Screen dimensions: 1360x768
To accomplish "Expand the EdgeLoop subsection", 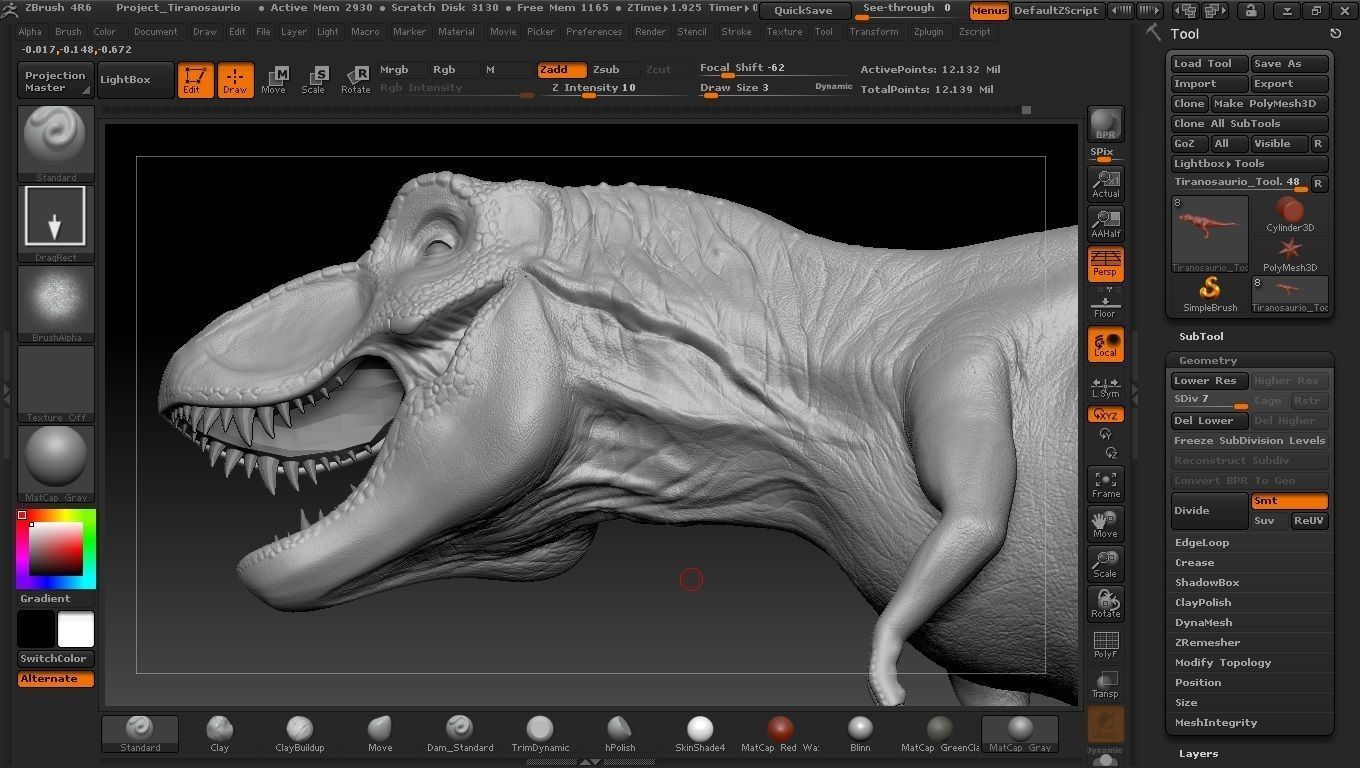I will [x=1202, y=543].
